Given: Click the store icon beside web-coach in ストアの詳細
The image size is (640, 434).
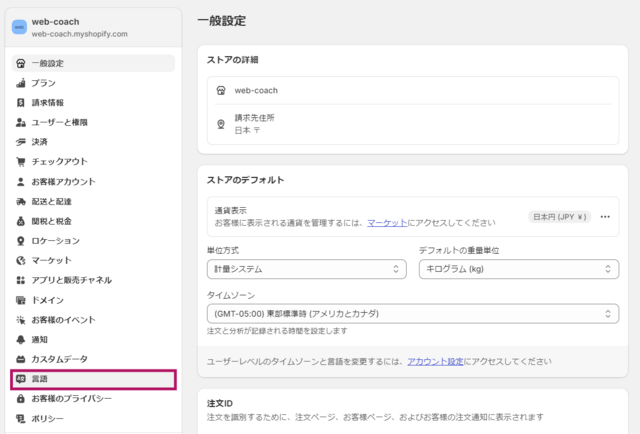Looking at the screenshot, I should pos(221,90).
